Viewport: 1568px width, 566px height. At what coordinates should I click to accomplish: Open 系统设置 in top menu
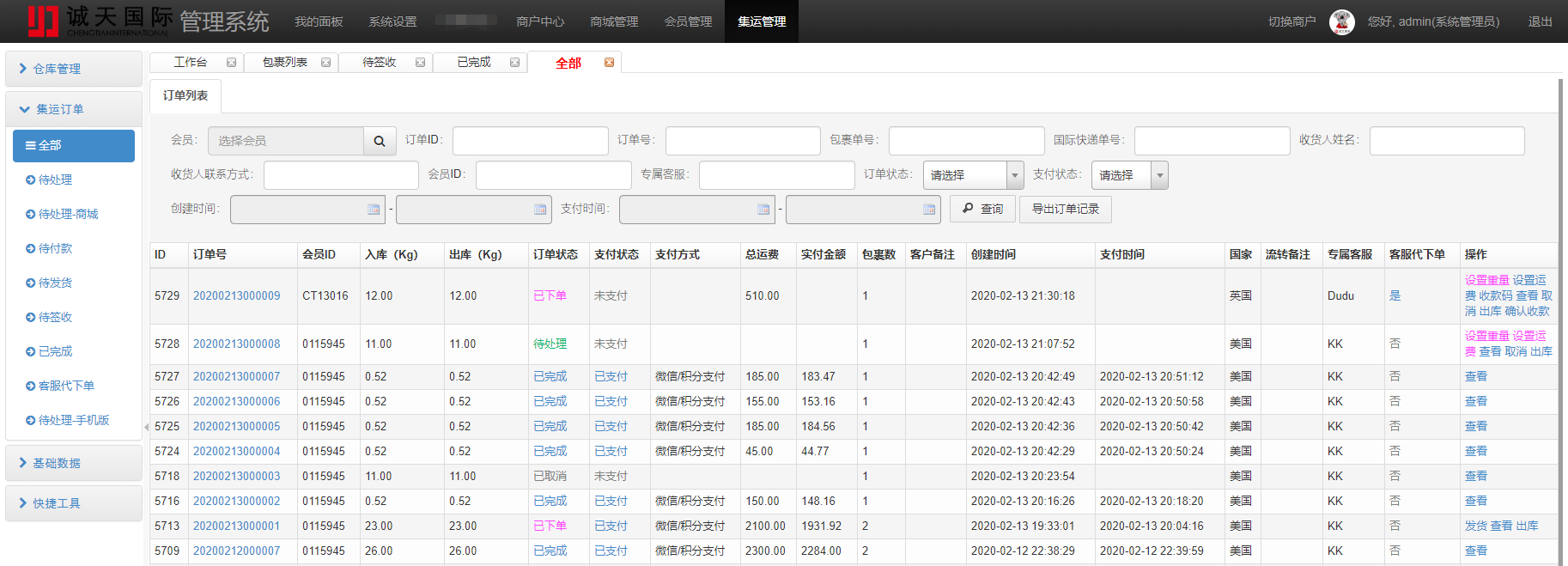tap(392, 21)
